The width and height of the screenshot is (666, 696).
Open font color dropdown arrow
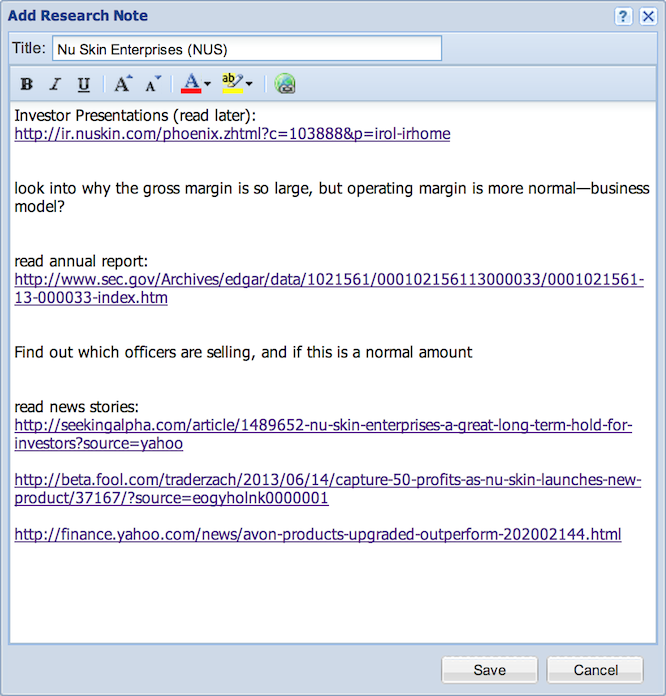point(207,84)
